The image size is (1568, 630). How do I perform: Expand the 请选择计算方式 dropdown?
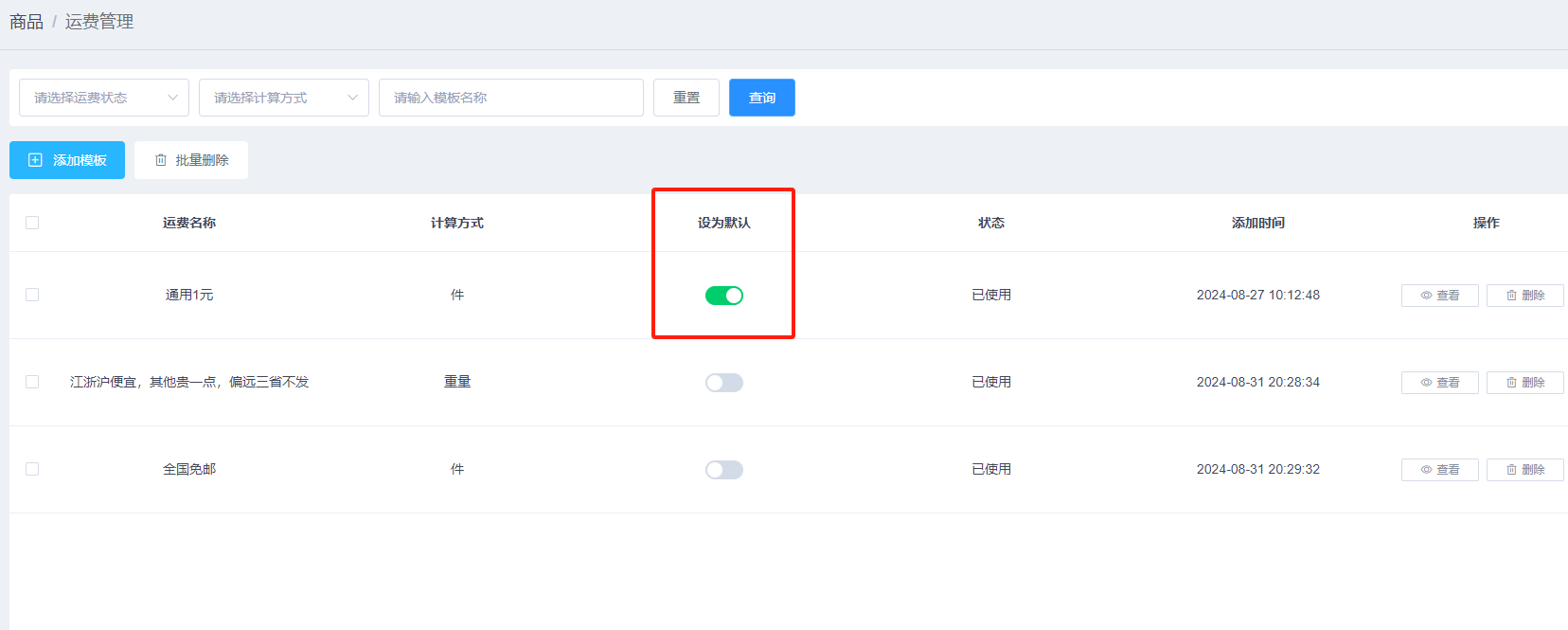(x=284, y=98)
